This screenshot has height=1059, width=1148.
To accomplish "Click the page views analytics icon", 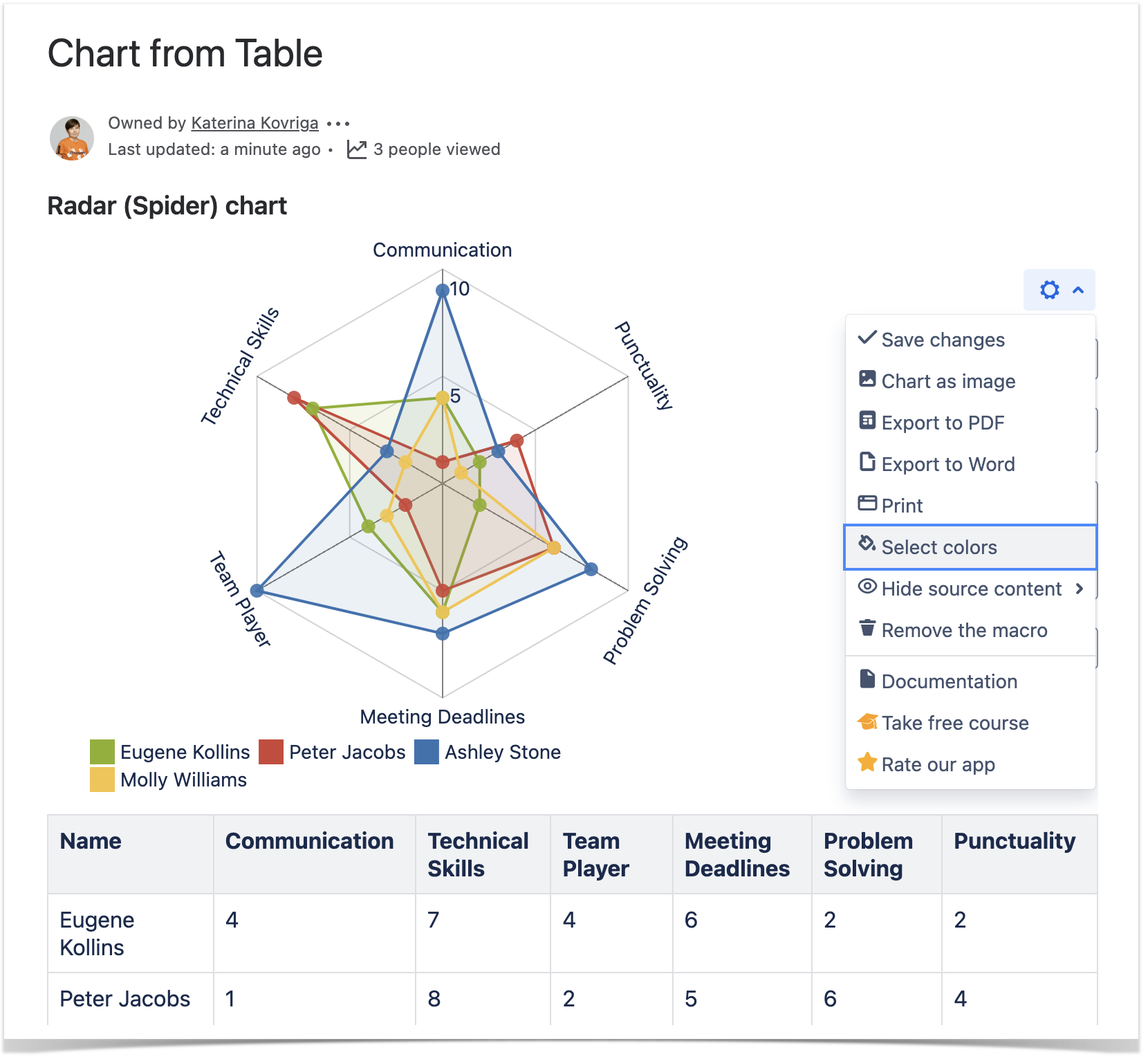I will 357,149.
